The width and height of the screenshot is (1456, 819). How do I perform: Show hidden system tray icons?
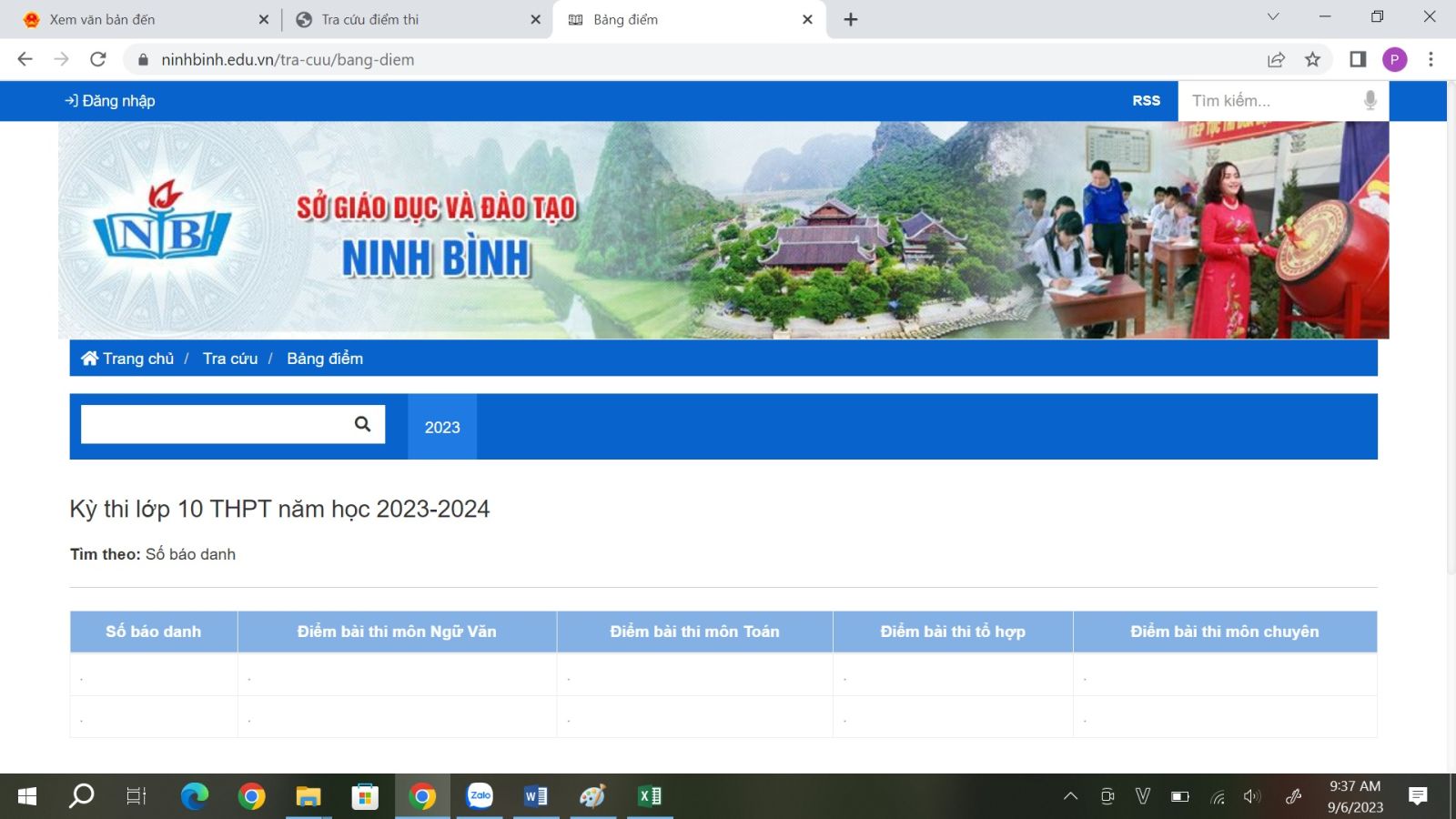[x=1071, y=796]
